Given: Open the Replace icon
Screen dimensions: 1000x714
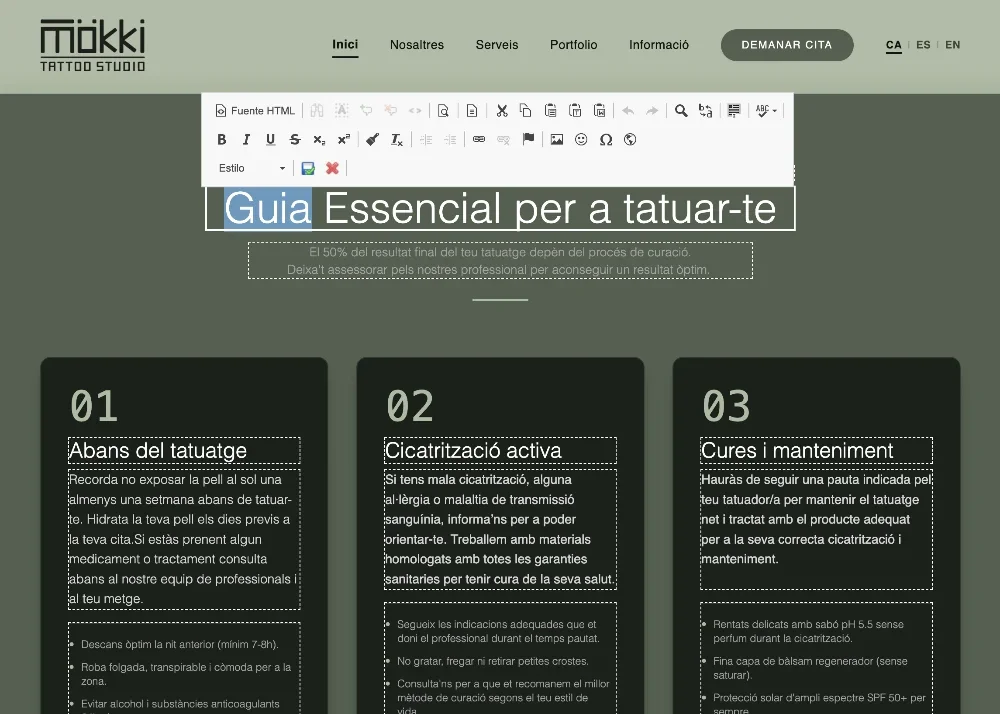Looking at the screenshot, I should [705, 111].
